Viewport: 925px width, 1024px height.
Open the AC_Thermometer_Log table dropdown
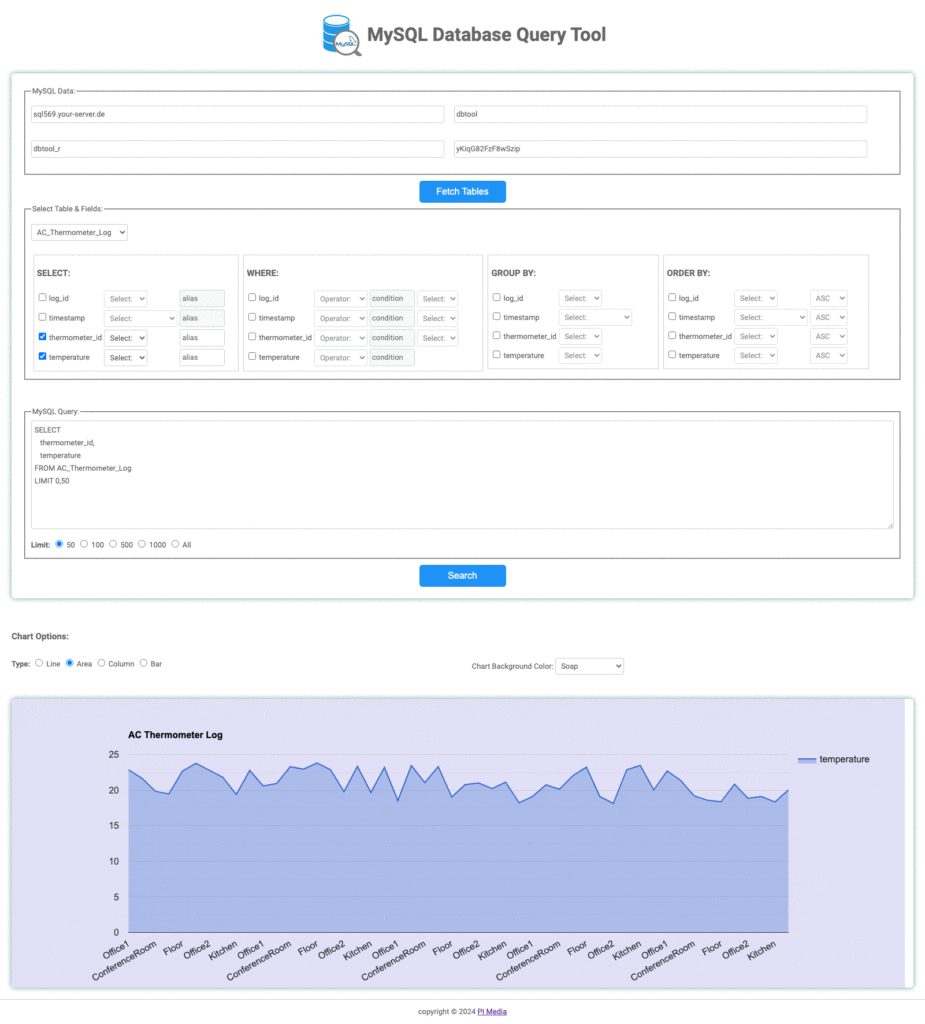point(79,232)
